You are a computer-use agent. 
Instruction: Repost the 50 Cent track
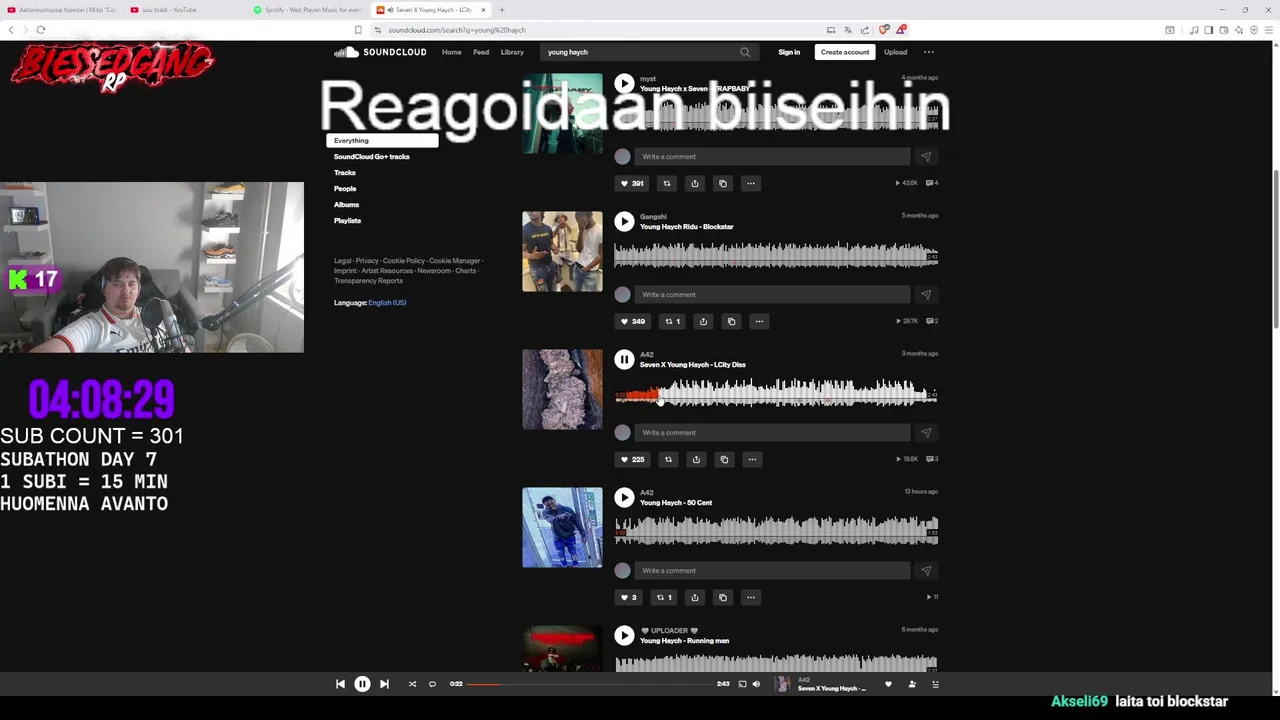(x=664, y=597)
